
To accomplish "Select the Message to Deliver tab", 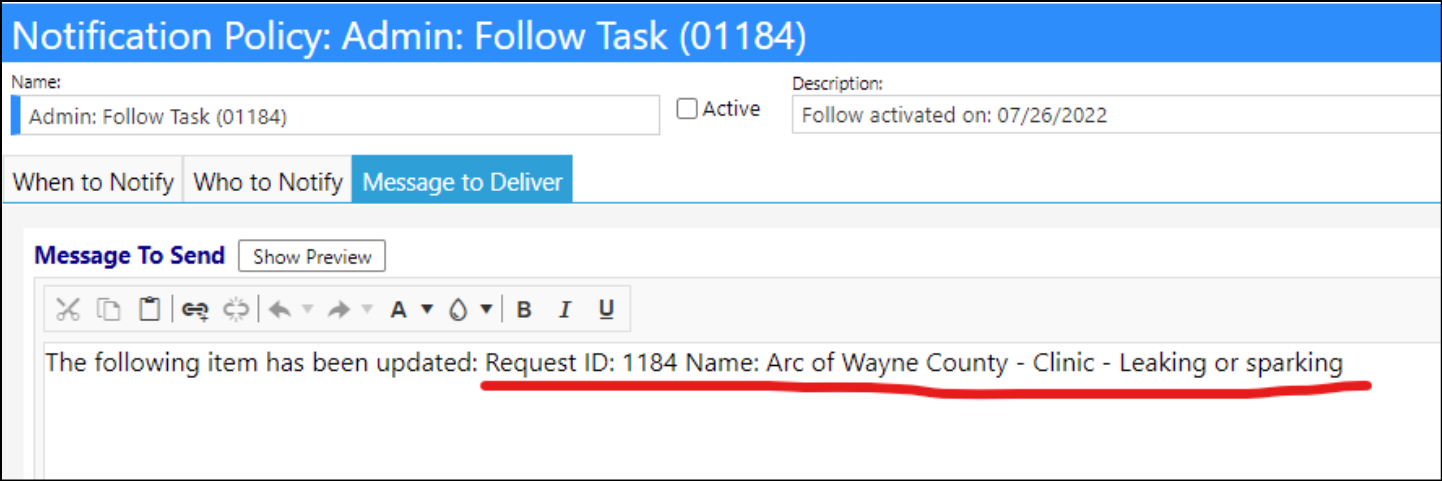I will tap(462, 181).
